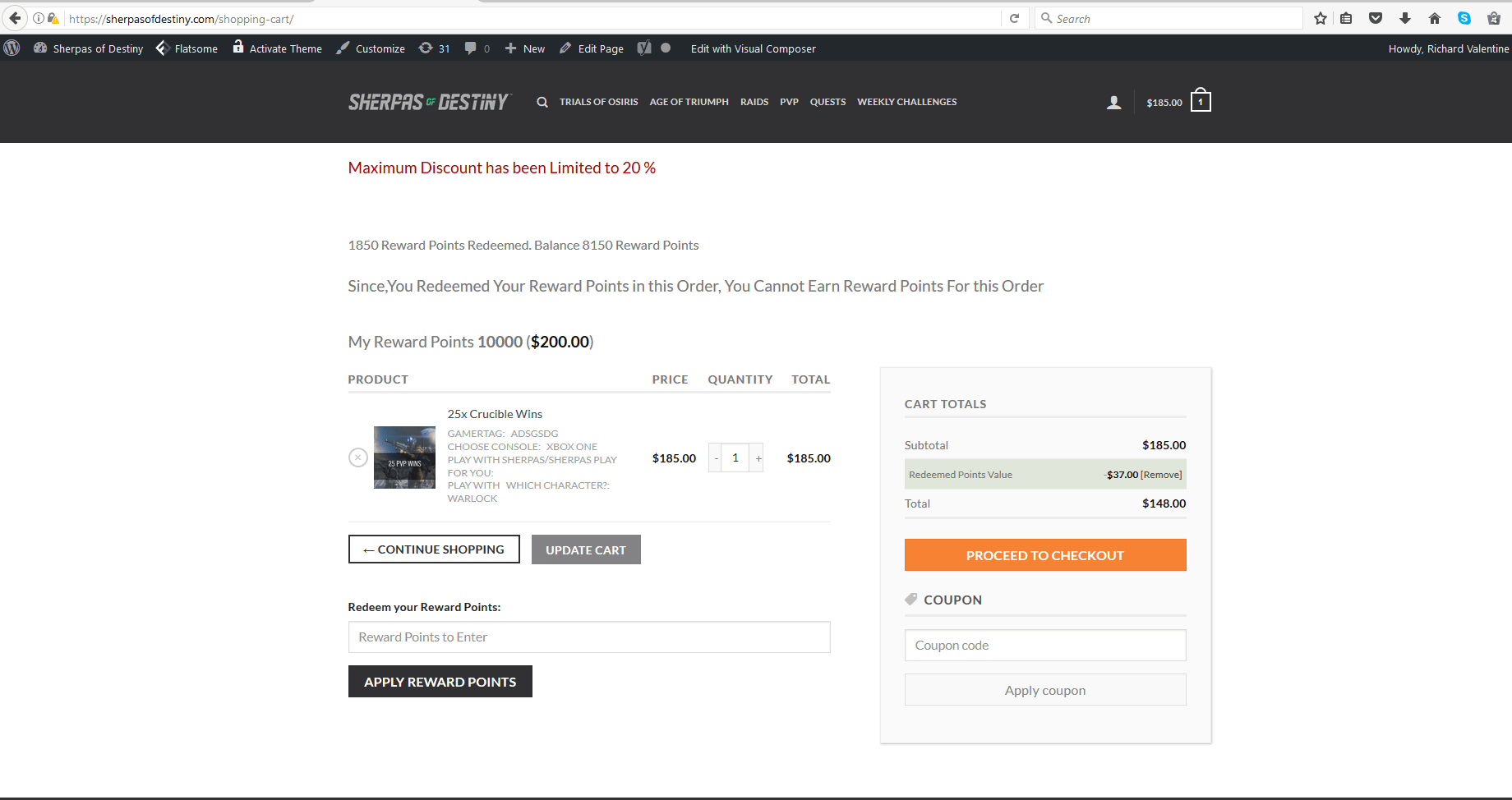
Task: Click the Subtotal $185.00 amount
Action: (1164, 445)
